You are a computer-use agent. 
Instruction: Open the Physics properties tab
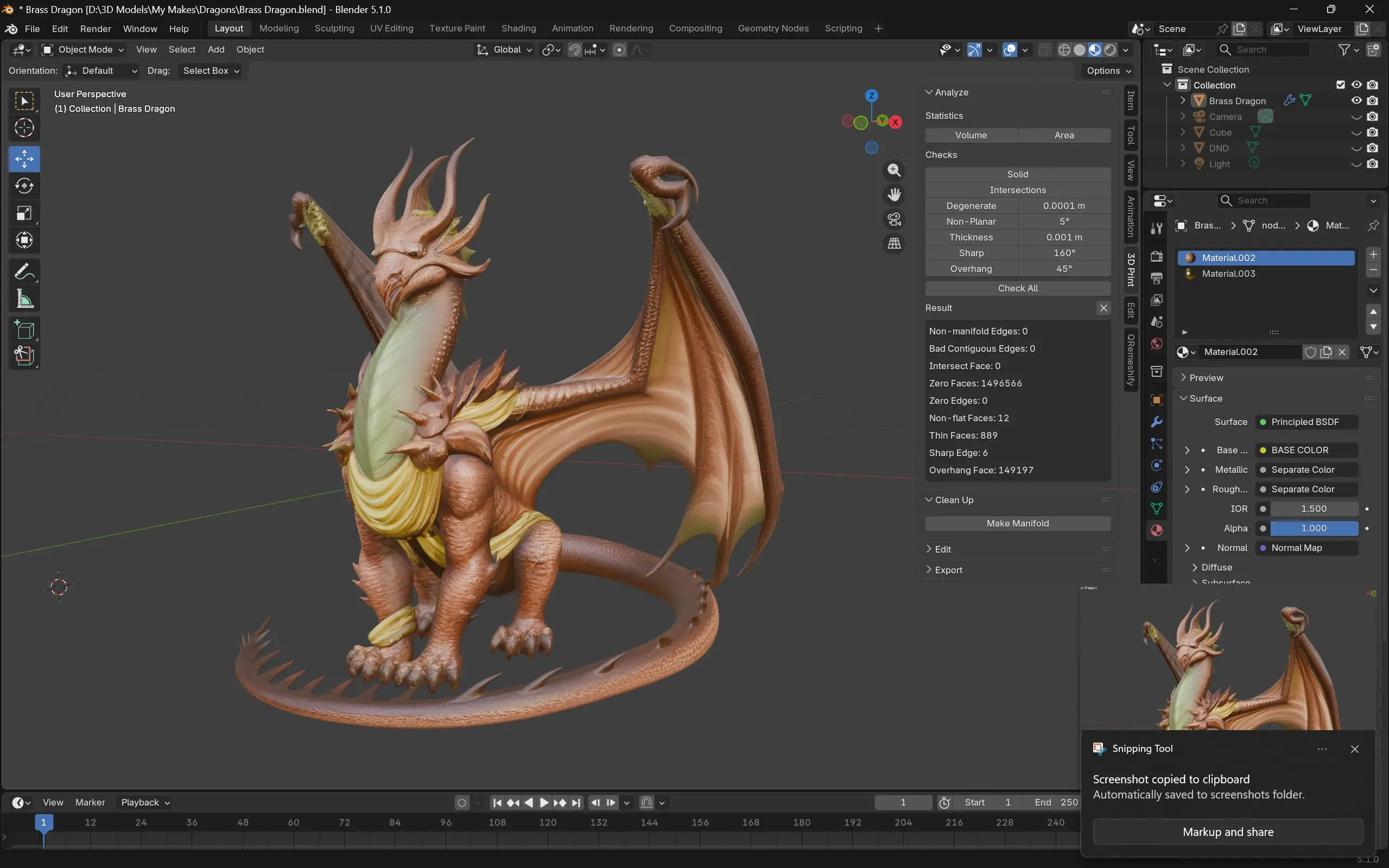coord(1157,466)
